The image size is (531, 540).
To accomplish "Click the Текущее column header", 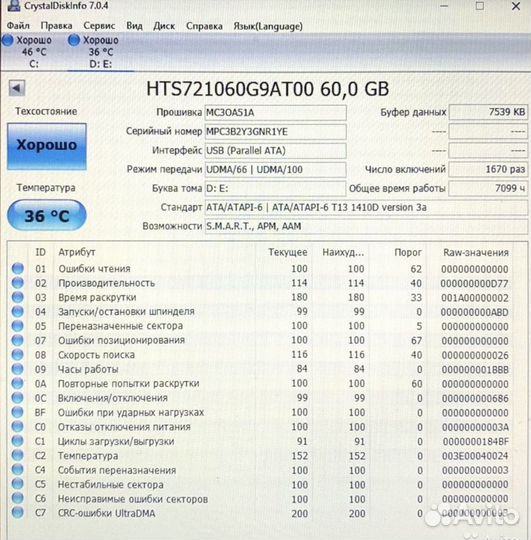I will click(288, 252).
